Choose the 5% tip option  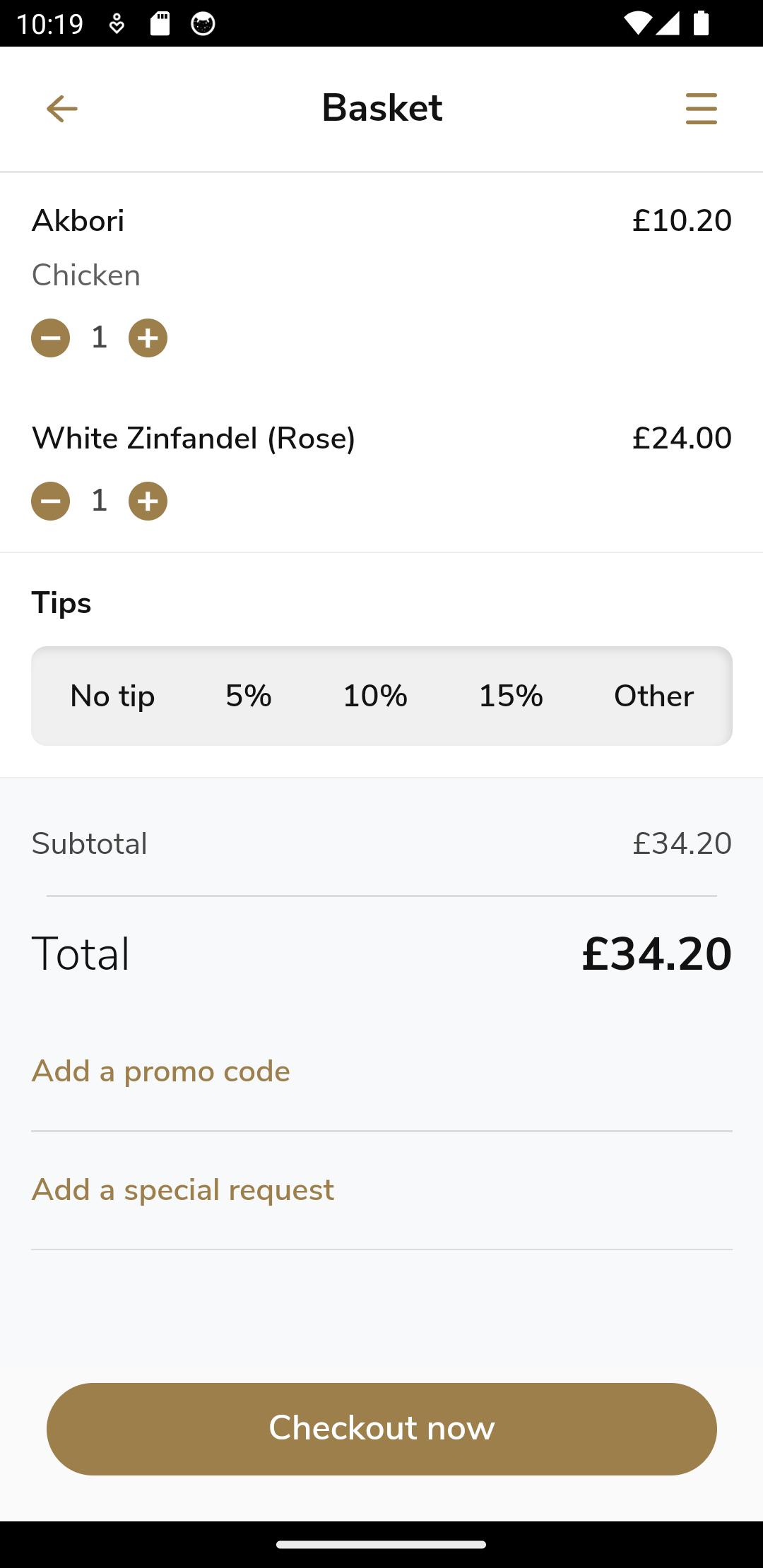(249, 696)
